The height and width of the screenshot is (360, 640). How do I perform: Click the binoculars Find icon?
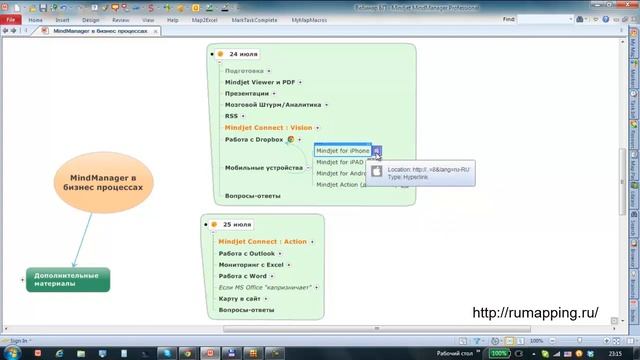(580, 19)
